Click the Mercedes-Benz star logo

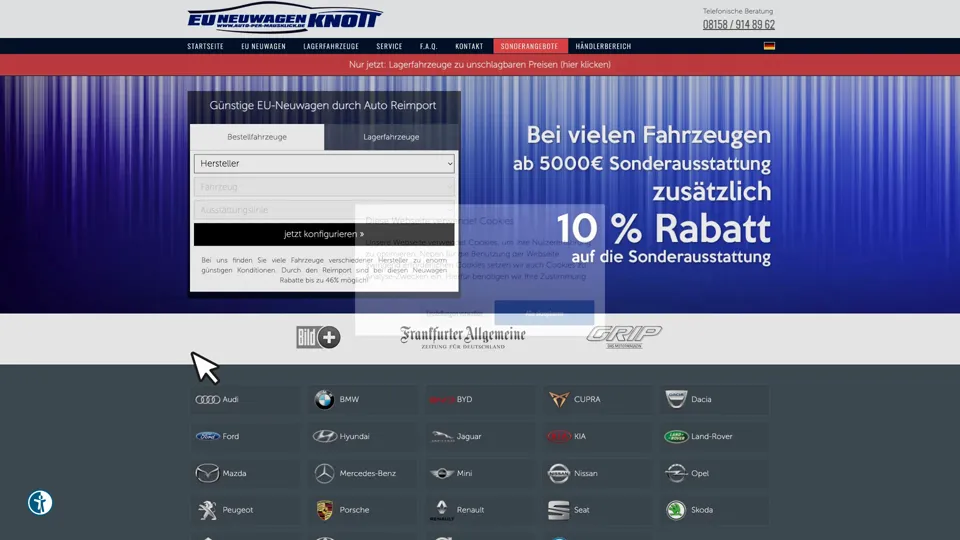[x=324, y=473]
